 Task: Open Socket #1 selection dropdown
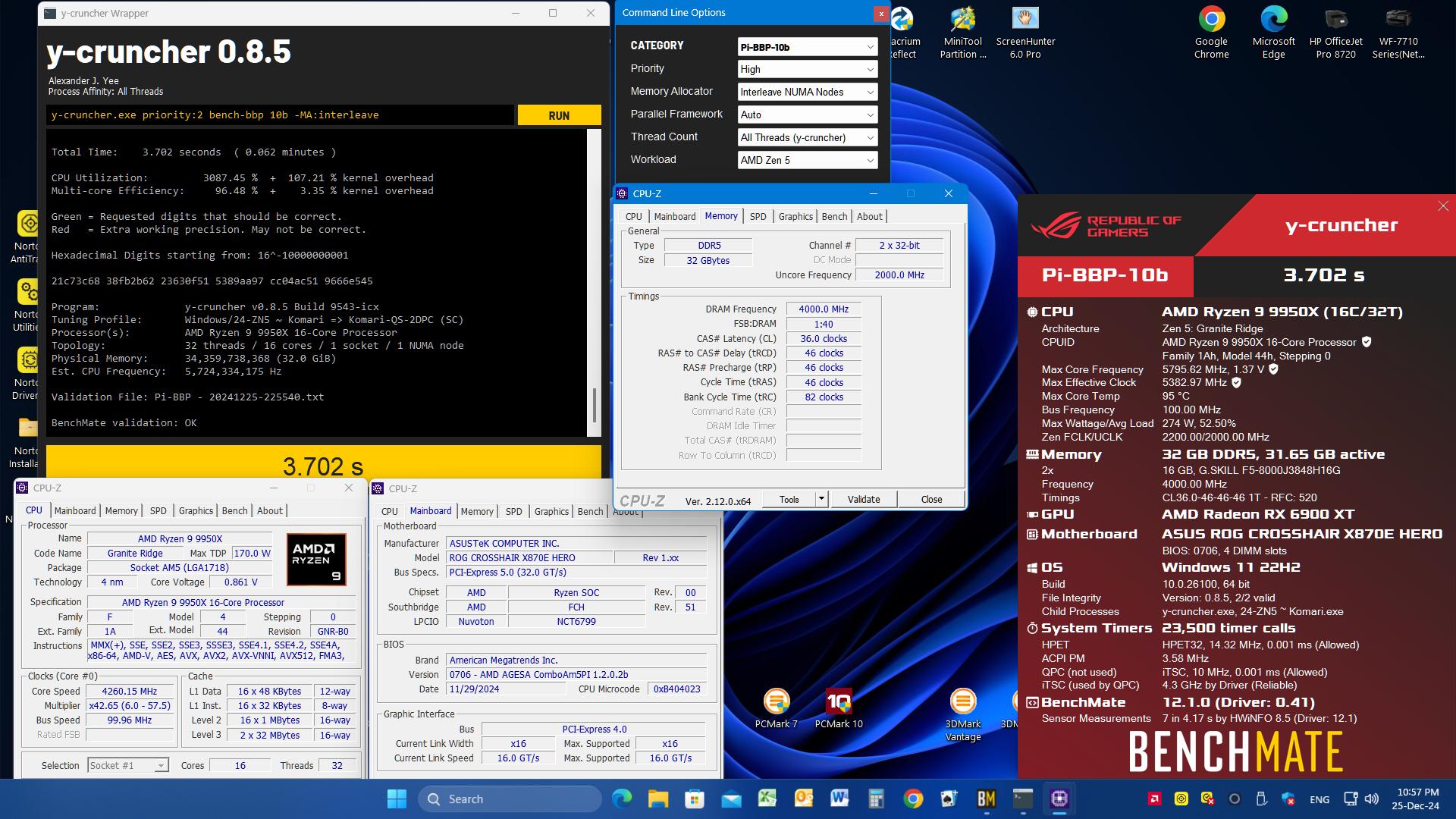click(x=127, y=766)
